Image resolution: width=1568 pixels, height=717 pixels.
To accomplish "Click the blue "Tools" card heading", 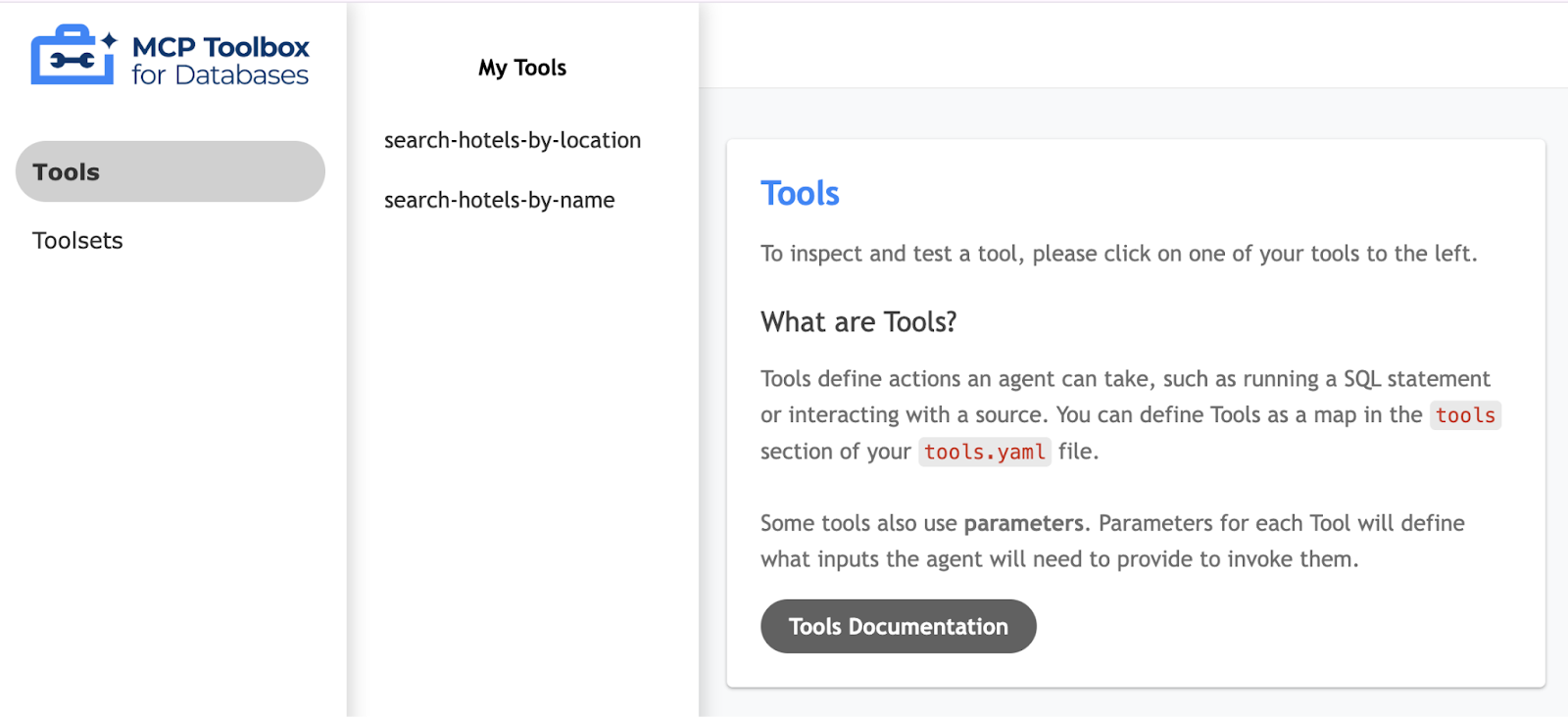I will (x=800, y=194).
